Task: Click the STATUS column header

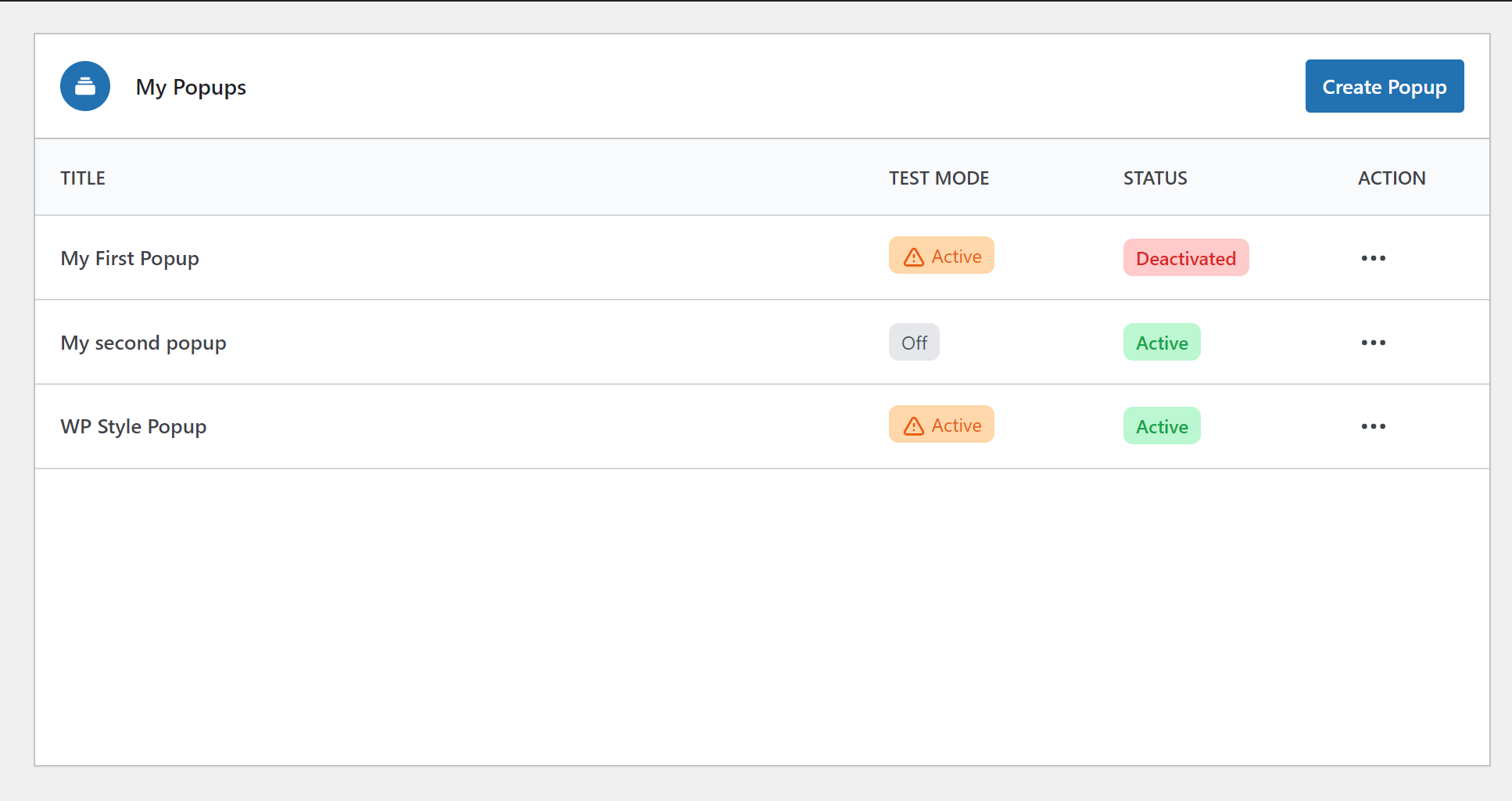Action: coord(1155,178)
